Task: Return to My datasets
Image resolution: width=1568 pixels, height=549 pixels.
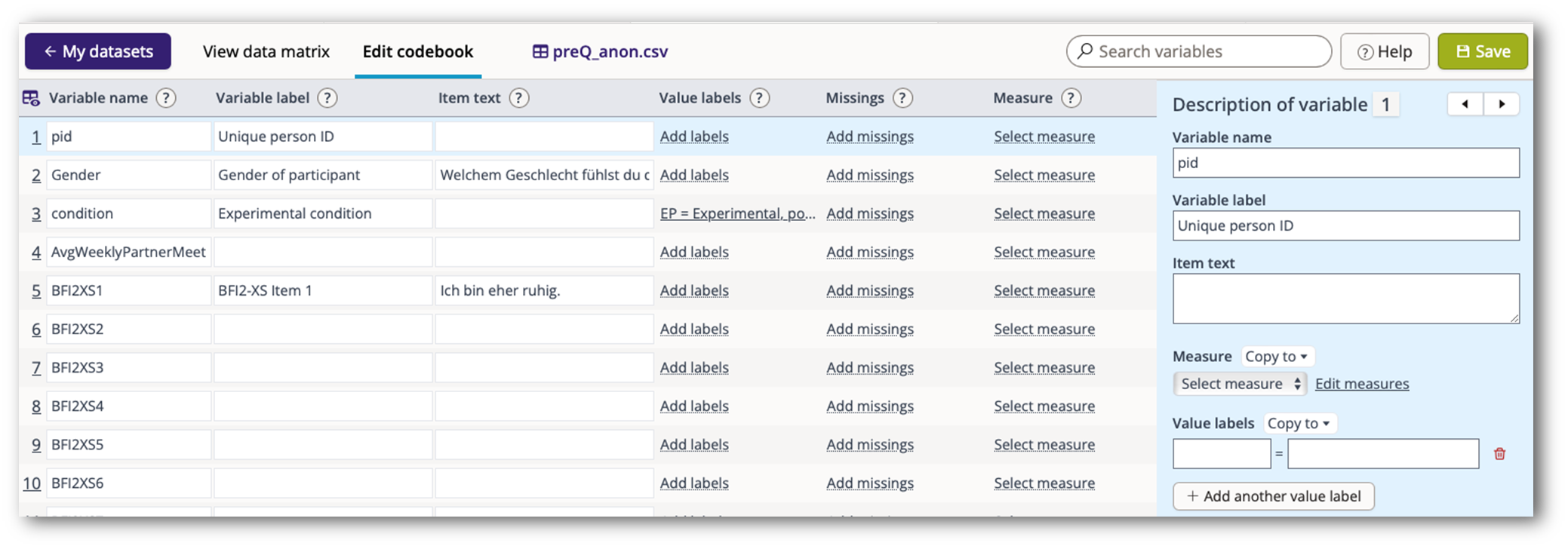Action: point(98,51)
